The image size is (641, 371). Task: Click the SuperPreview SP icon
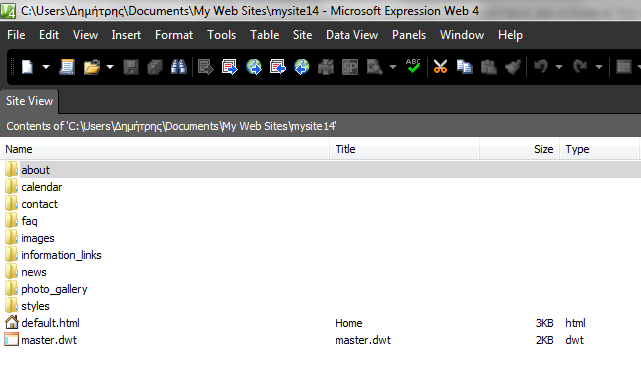(x=350, y=67)
